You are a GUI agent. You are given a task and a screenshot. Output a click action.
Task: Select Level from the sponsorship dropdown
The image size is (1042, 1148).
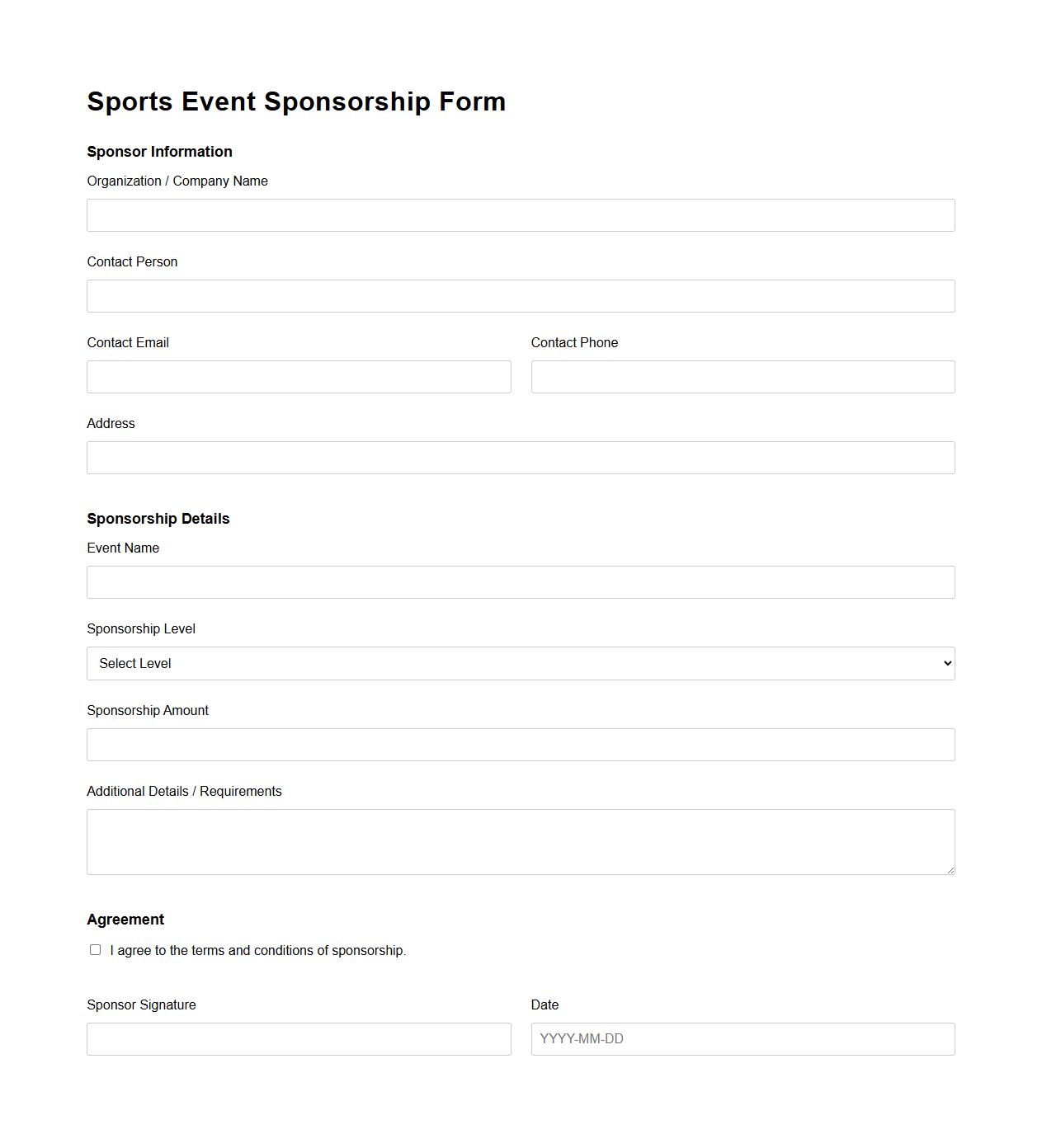tap(520, 663)
